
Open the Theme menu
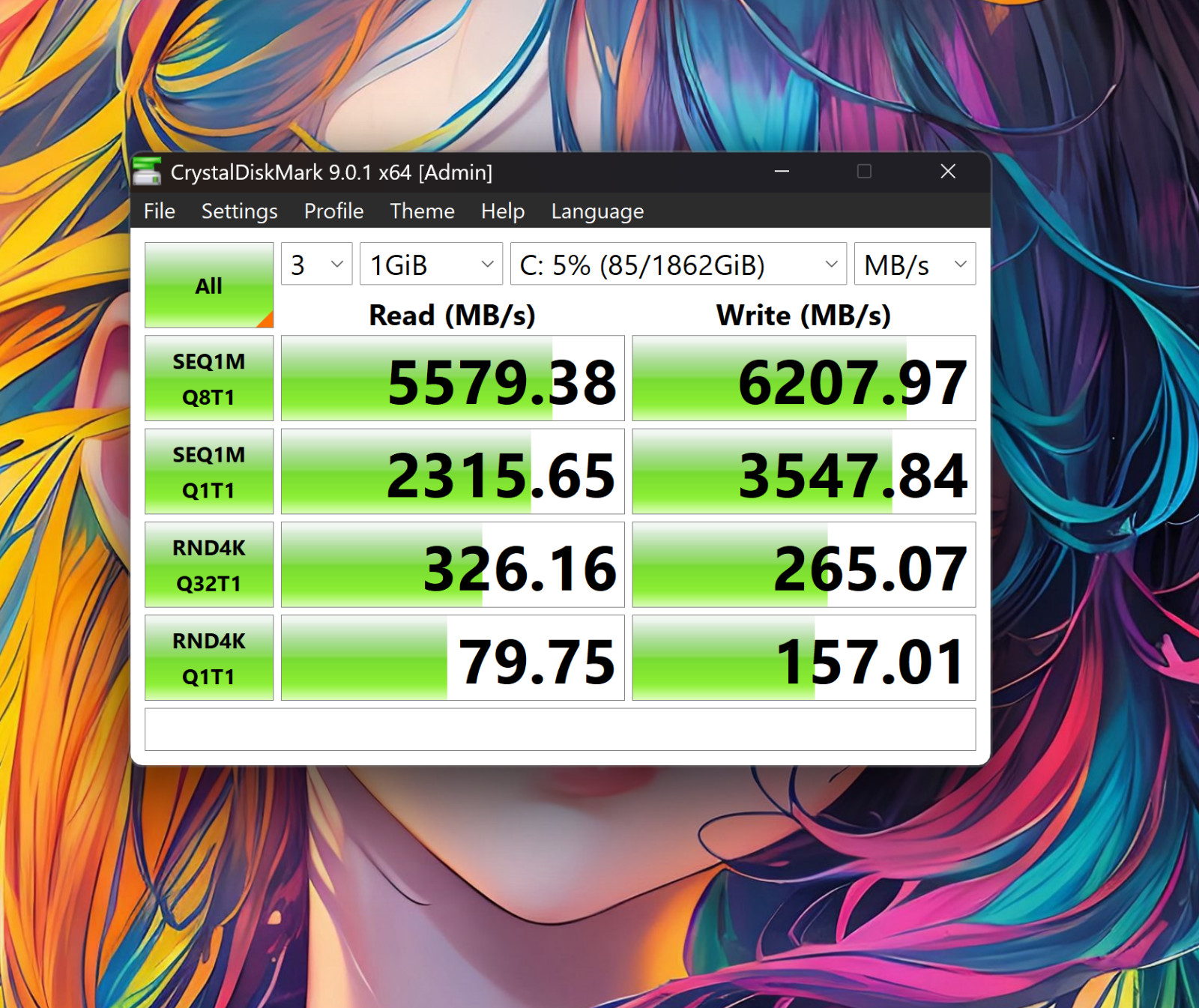422,211
